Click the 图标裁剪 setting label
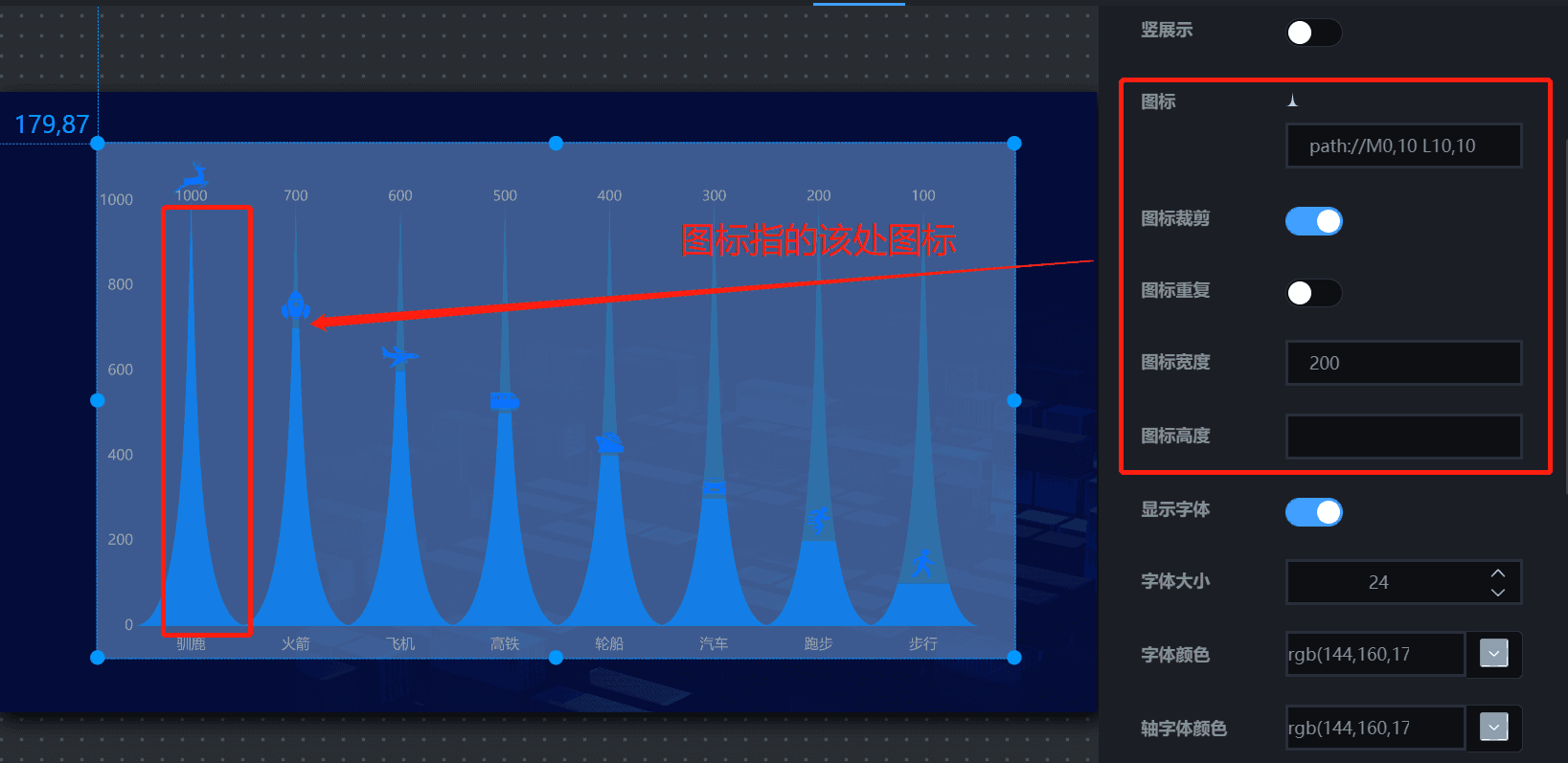The height and width of the screenshot is (763, 1568). (1175, 219)
